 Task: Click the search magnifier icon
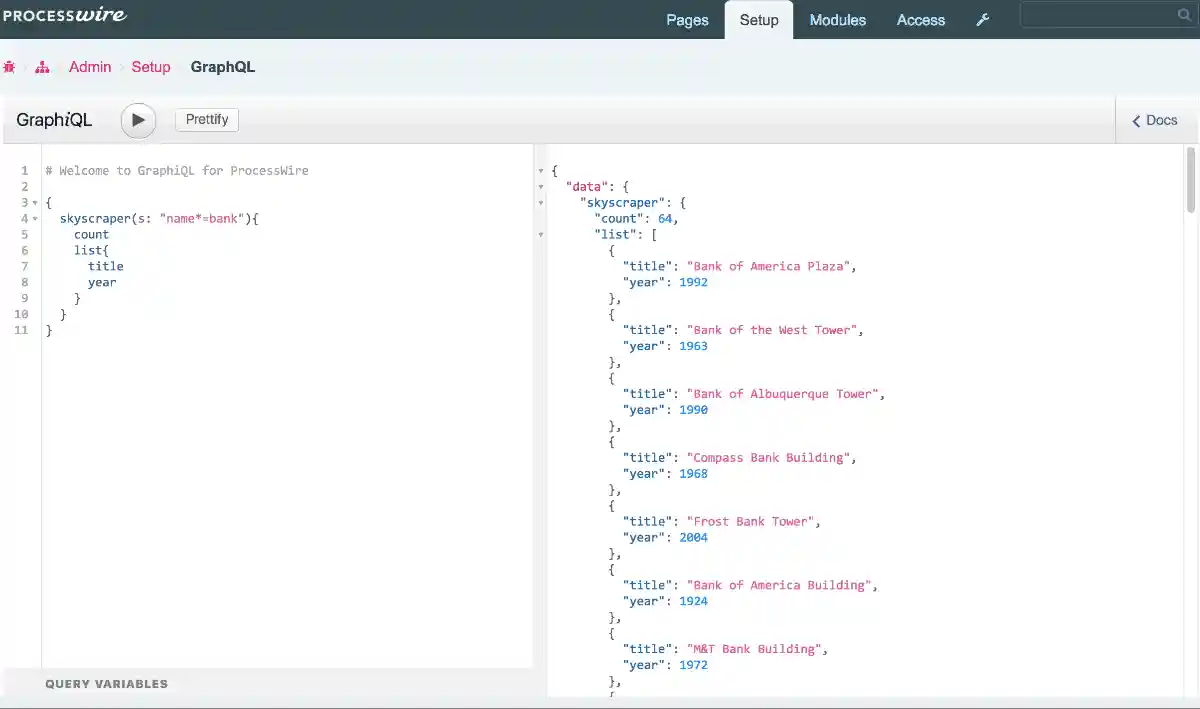pyautogui.click(x=1183, y=15)
